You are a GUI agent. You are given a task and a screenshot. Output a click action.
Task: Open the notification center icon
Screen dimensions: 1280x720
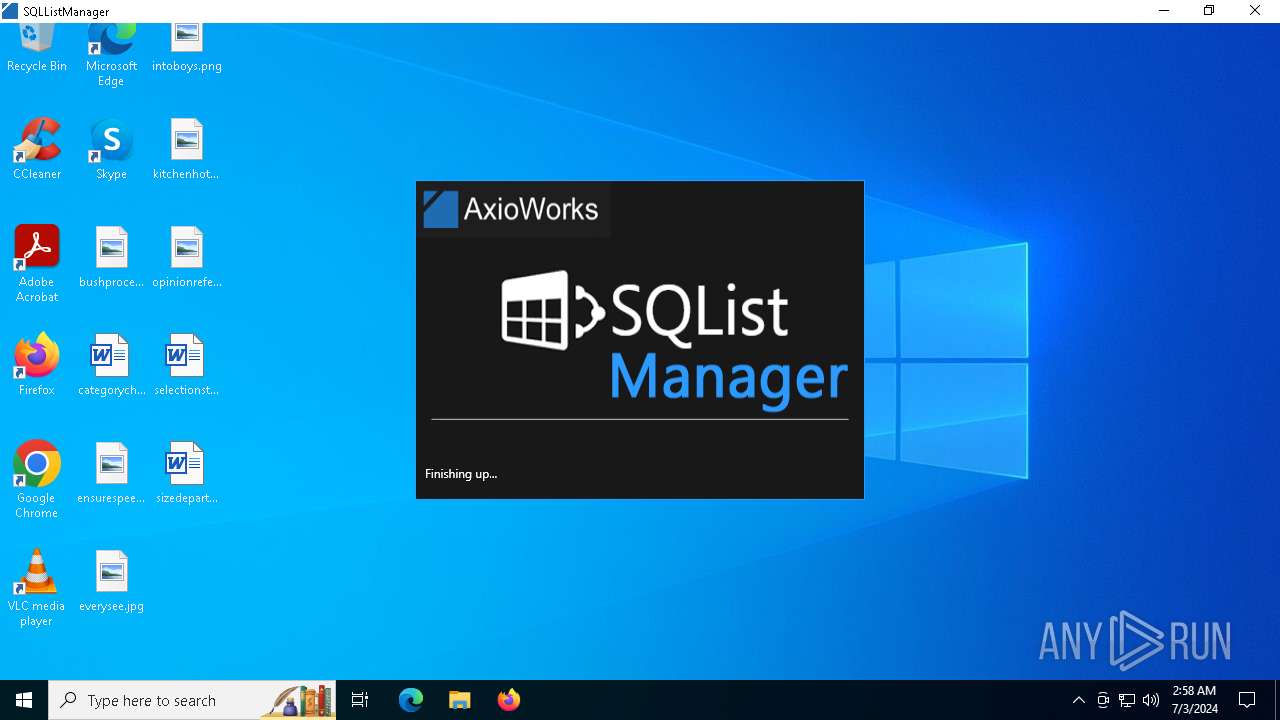point(1247,700)
